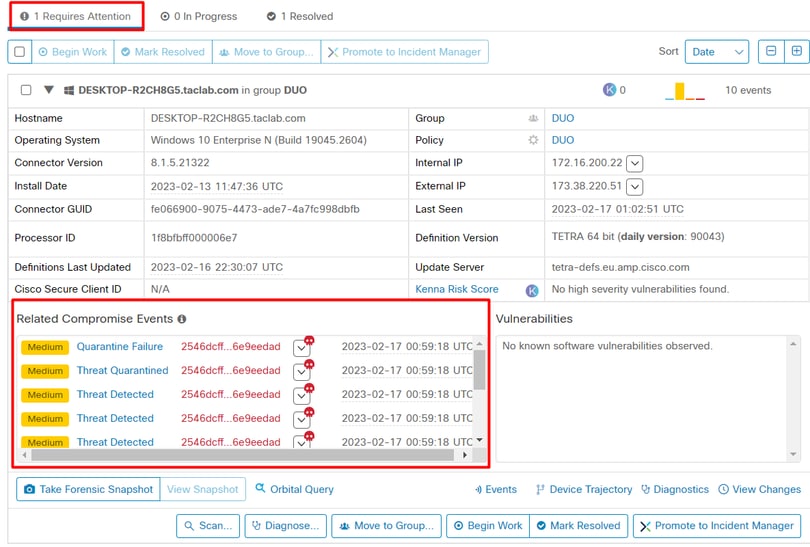Open View Changes
The height and width of the screenshot is (547, 810).
point(759,489)
